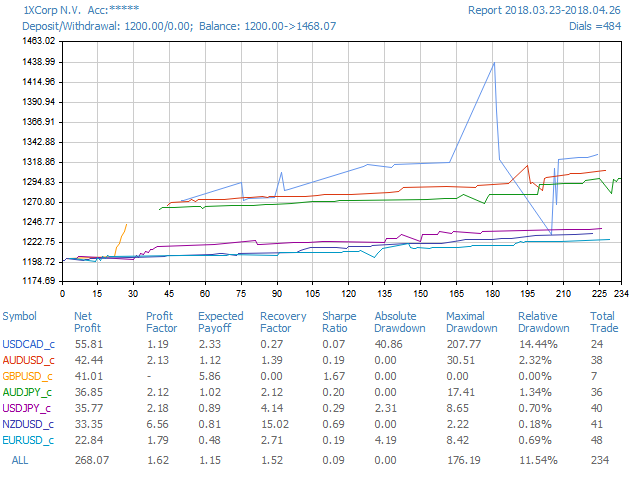The width and height of the screenshot is (640, 480).
Task: Sort by Profit Factor column header
Action: (161, 322)
